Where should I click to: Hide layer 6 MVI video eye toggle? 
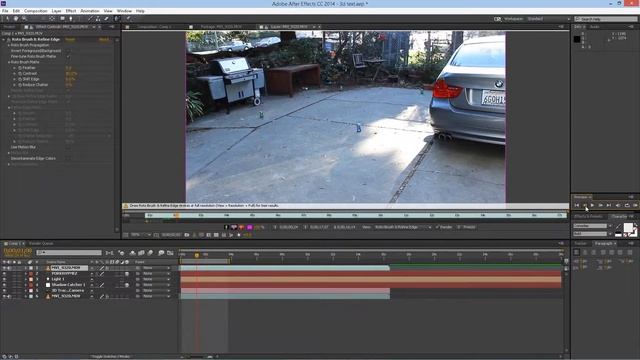[x=4, y=296]
